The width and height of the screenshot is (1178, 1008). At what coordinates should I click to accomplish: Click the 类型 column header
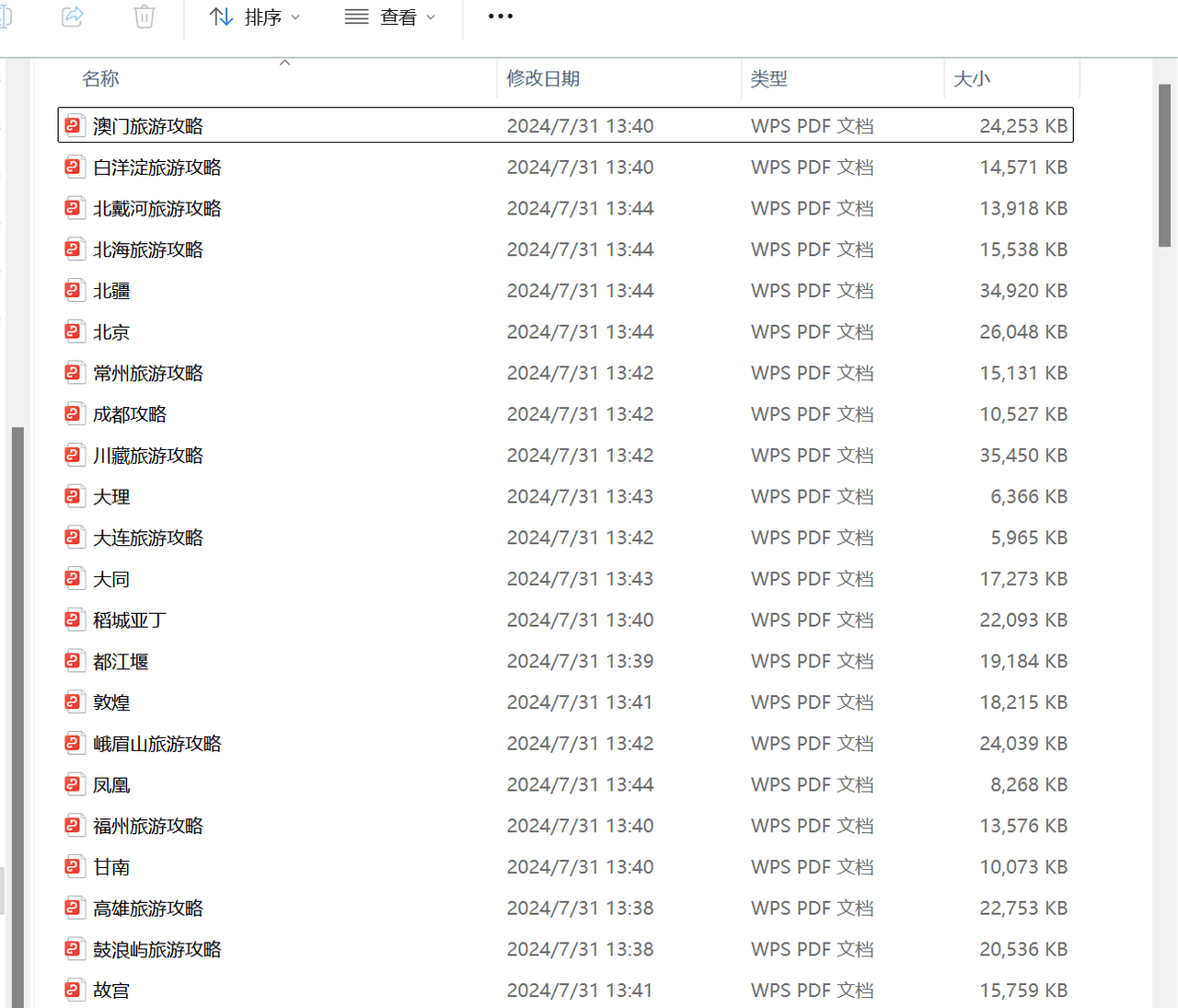[x=769, y=78]
